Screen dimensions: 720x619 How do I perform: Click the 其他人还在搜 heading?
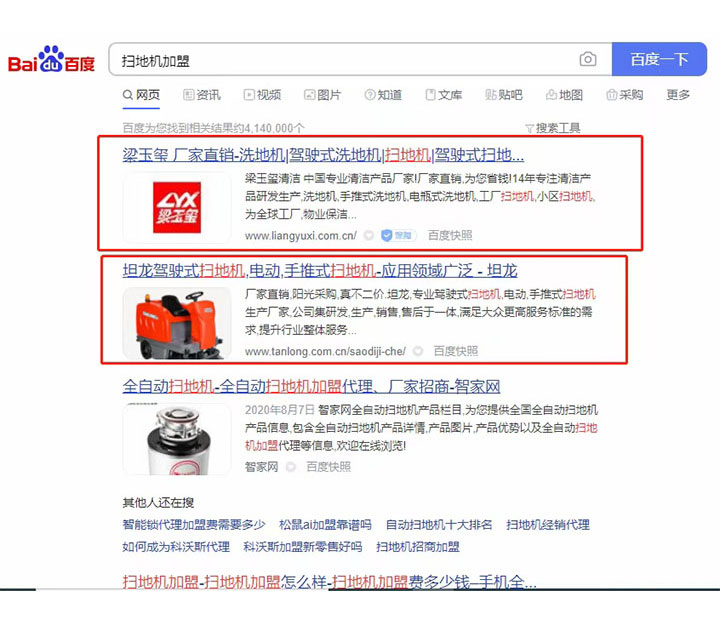point(158,503)
